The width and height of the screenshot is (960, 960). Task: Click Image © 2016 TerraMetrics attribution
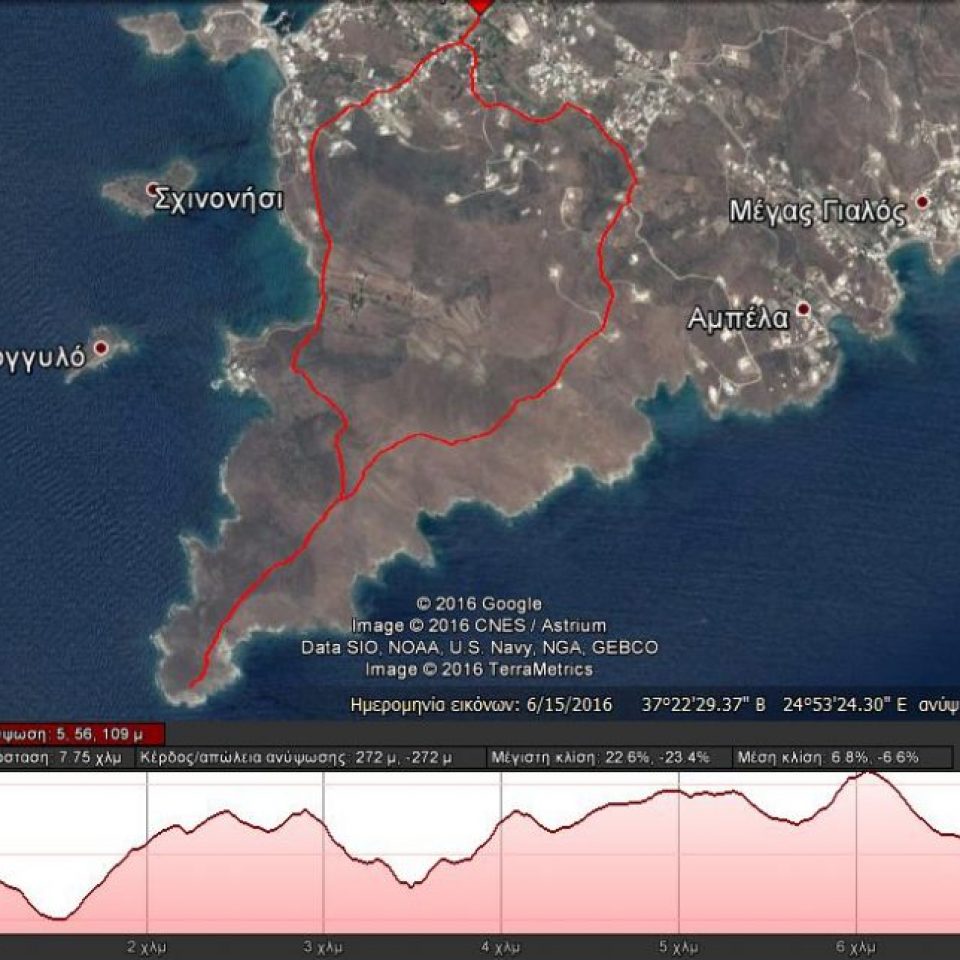pos(479,669)
